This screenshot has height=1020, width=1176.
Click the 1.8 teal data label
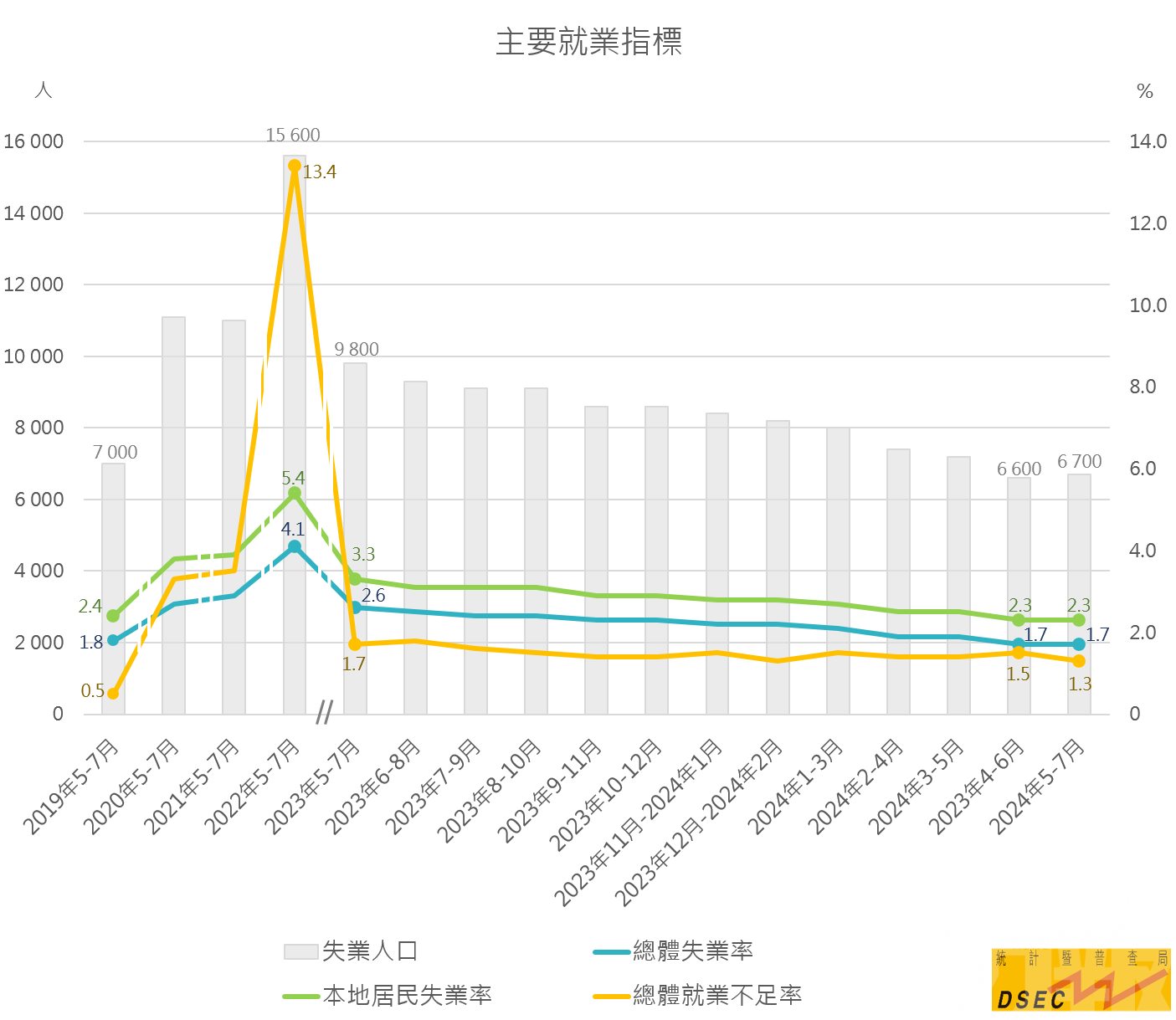click(x=91, y=643)
